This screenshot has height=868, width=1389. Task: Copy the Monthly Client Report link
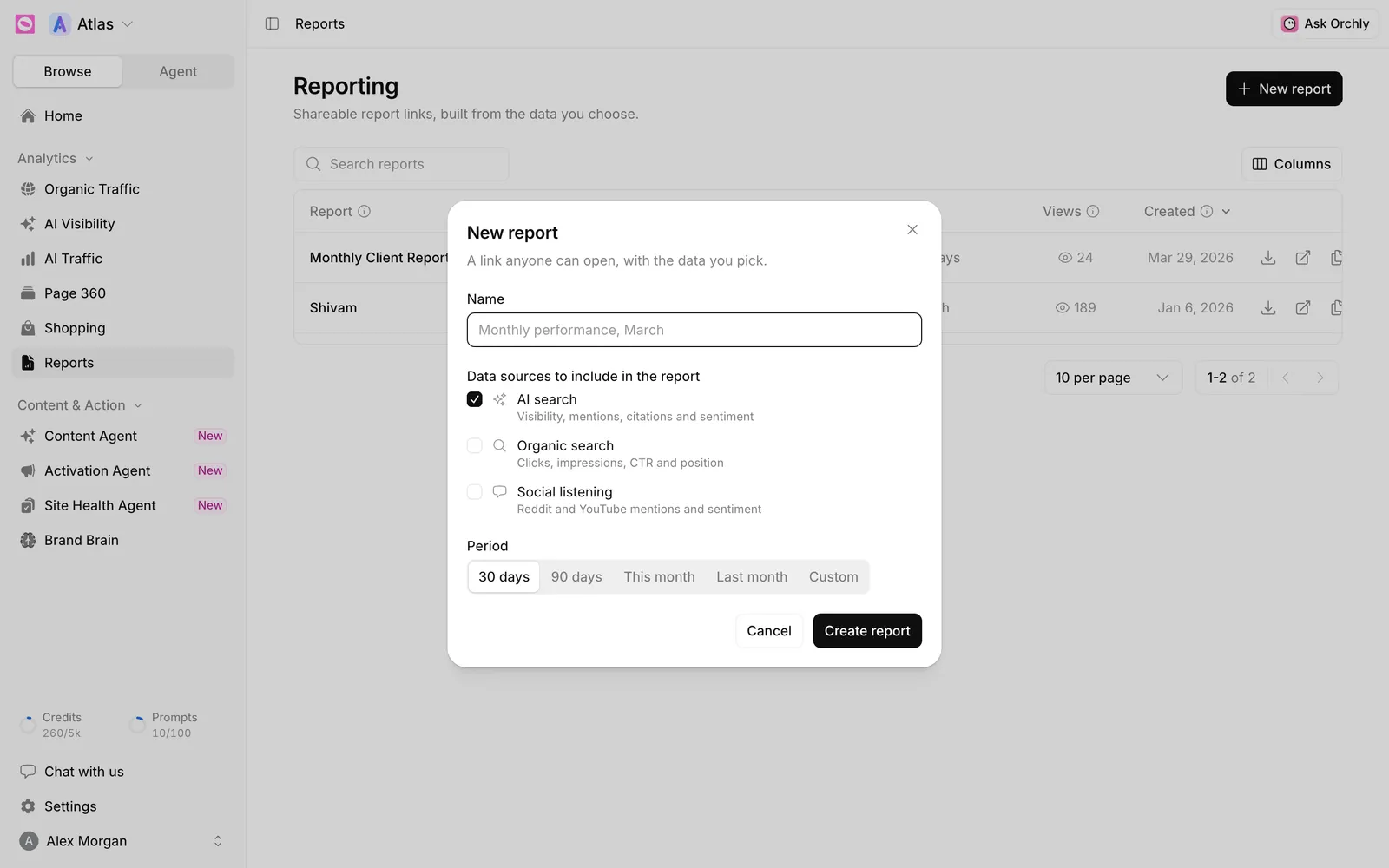pyautogui.click(x=1337, y=258)
